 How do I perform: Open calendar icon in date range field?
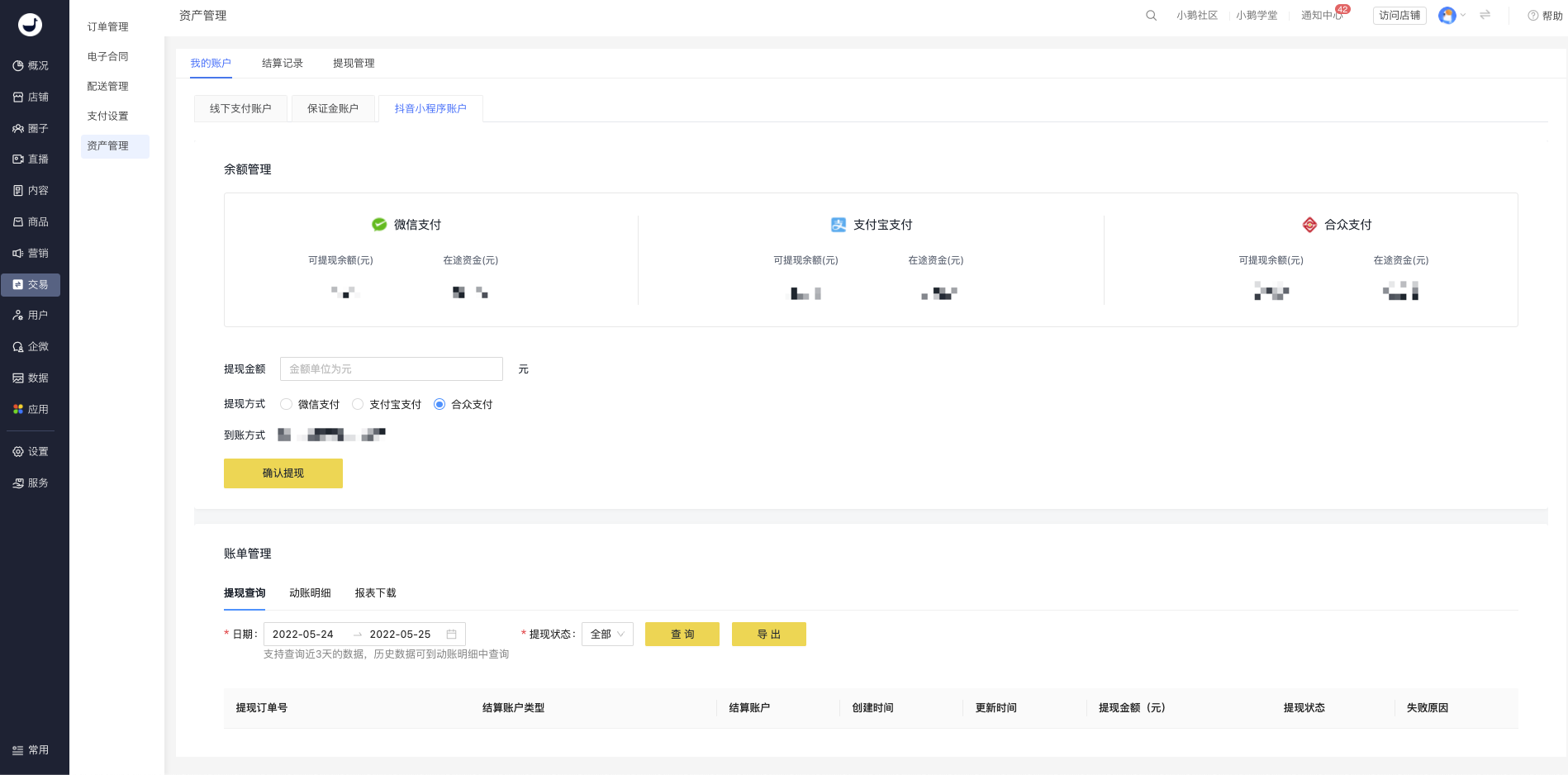(451, 634)
